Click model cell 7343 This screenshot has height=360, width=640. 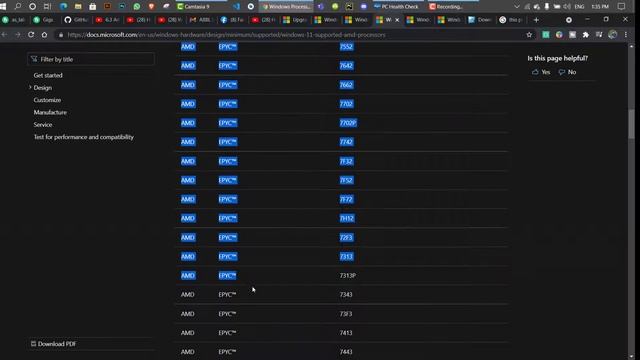[346, 294]
